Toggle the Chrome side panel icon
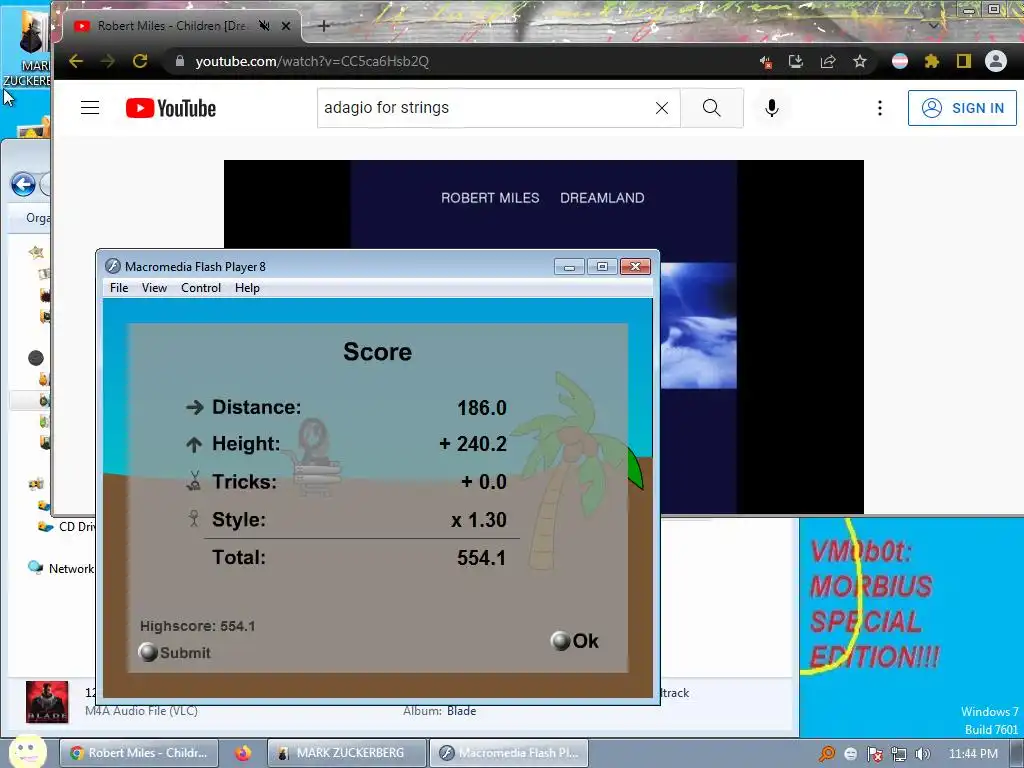 click(x=963, y=61)
